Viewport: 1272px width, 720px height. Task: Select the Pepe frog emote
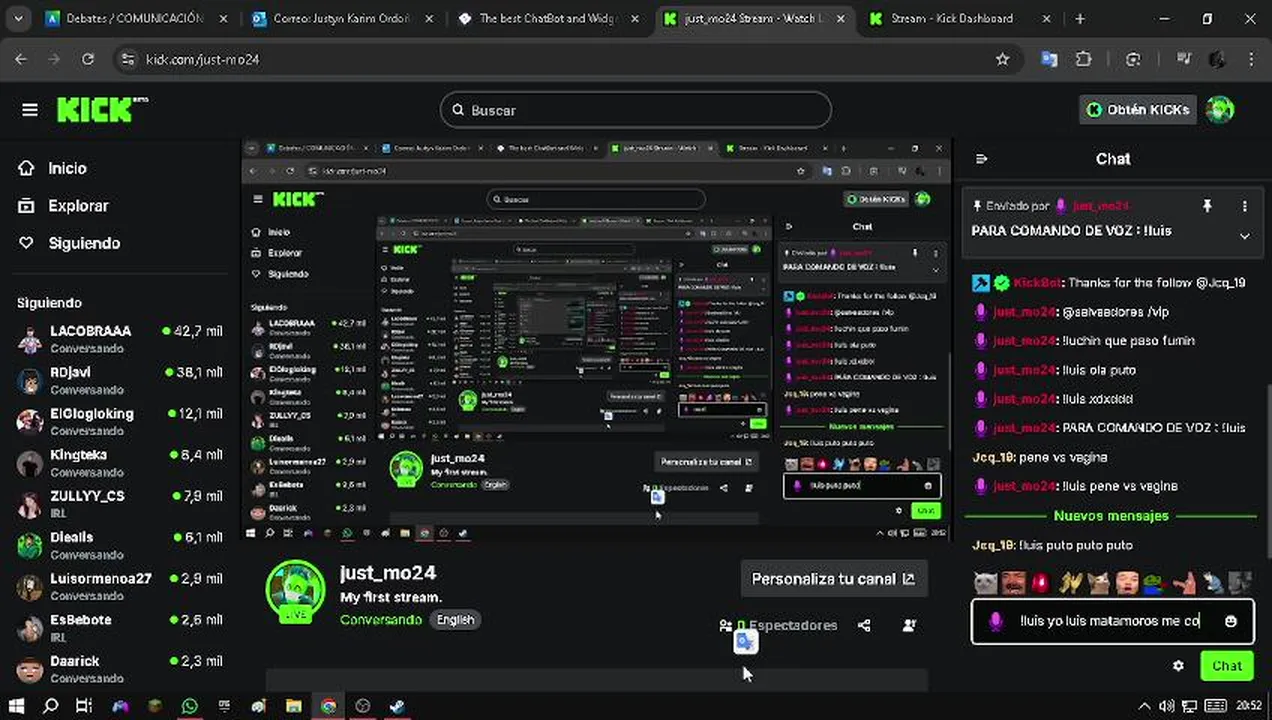point(1155,582)
